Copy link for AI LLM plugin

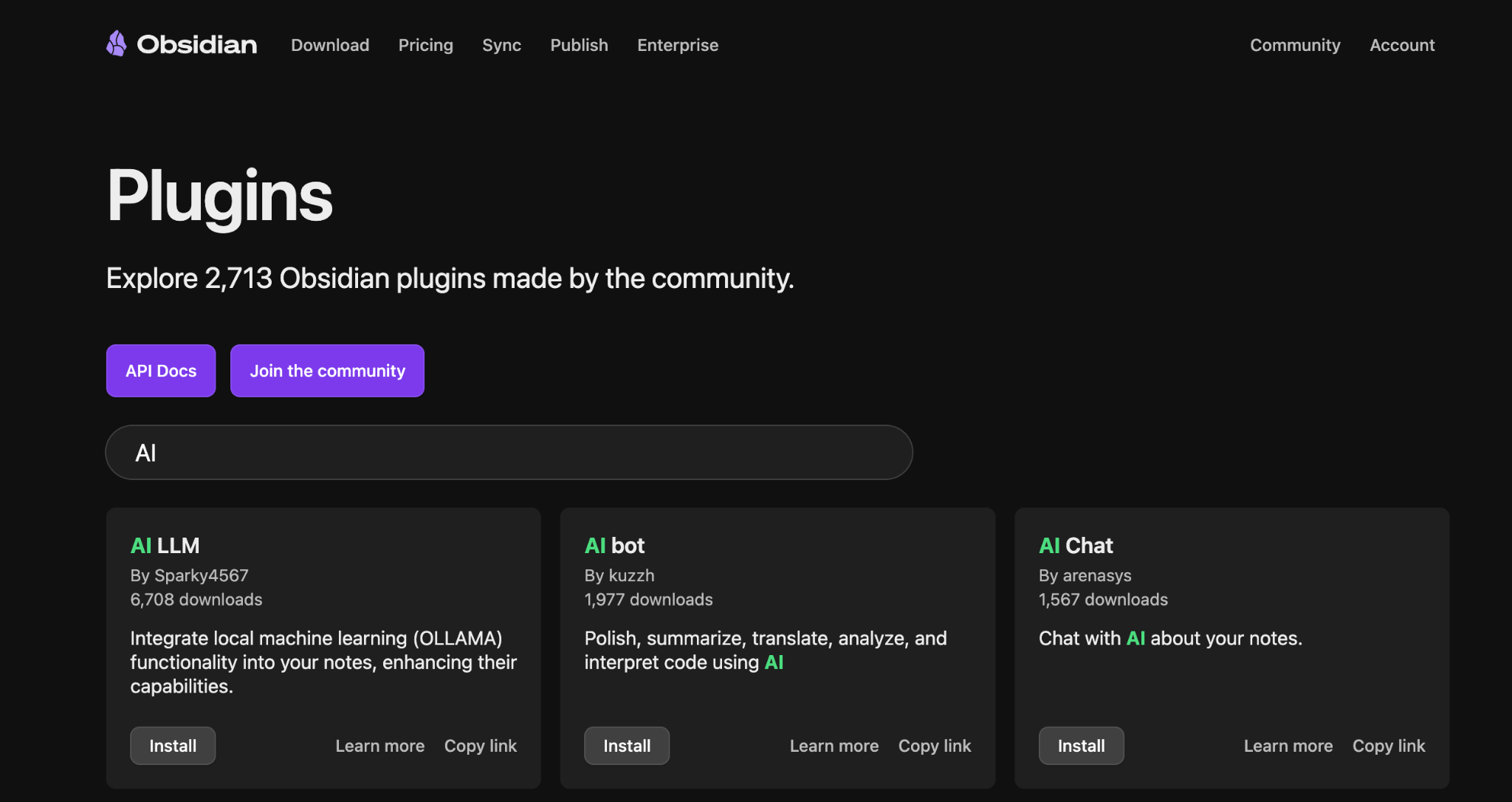[x=480, y=746]
